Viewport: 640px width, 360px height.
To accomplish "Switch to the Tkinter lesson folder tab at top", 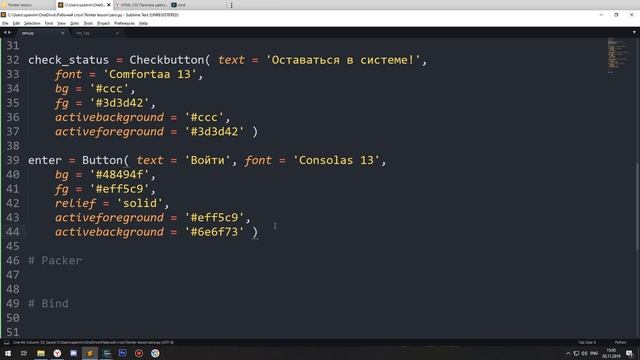I will coord(28,5).
